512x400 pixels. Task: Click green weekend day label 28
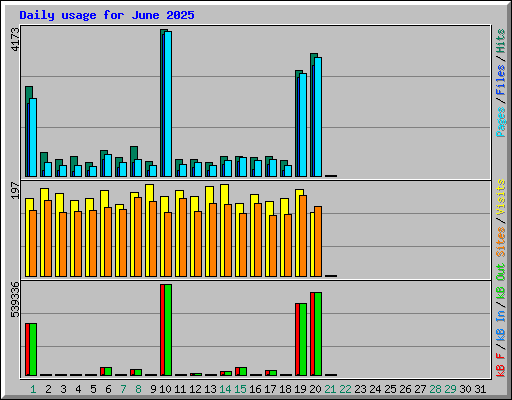pos(435,389)
